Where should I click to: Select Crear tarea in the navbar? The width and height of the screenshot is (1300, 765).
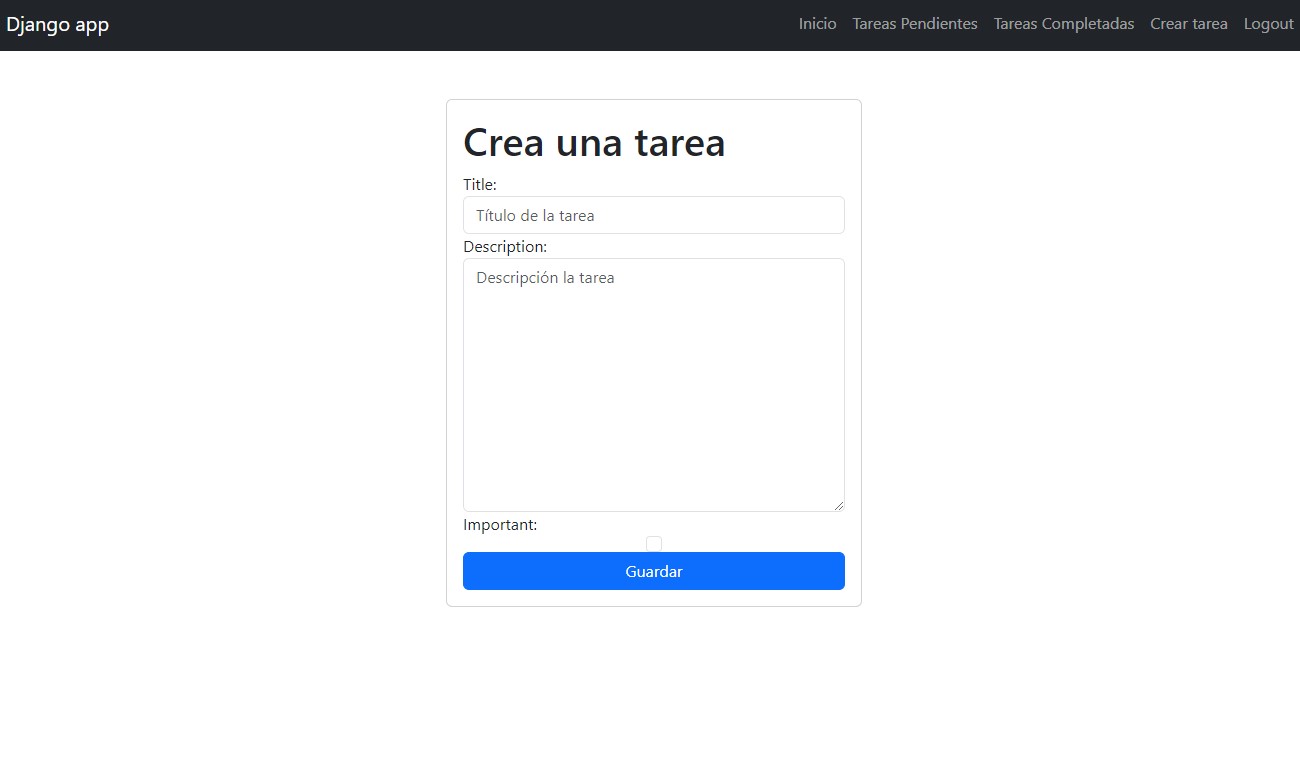1188,23
